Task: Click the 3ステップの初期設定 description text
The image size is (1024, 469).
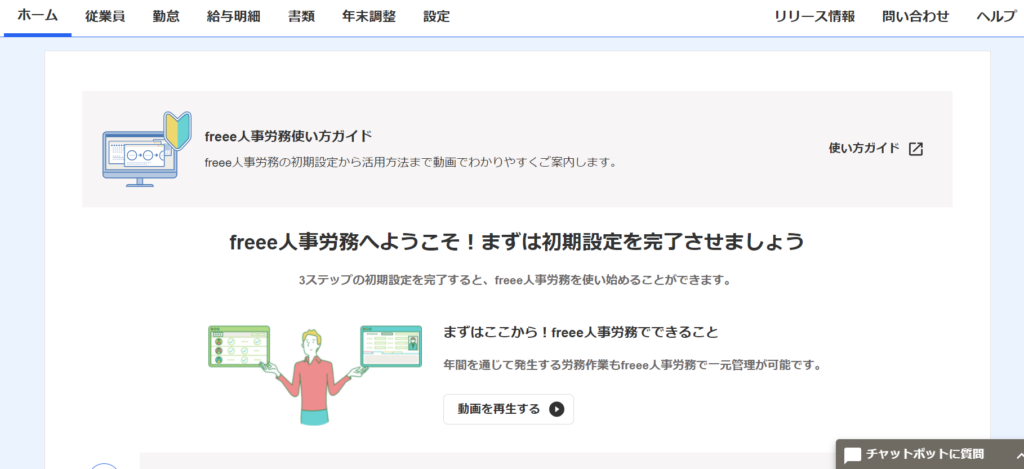Action: coord(515,280)
